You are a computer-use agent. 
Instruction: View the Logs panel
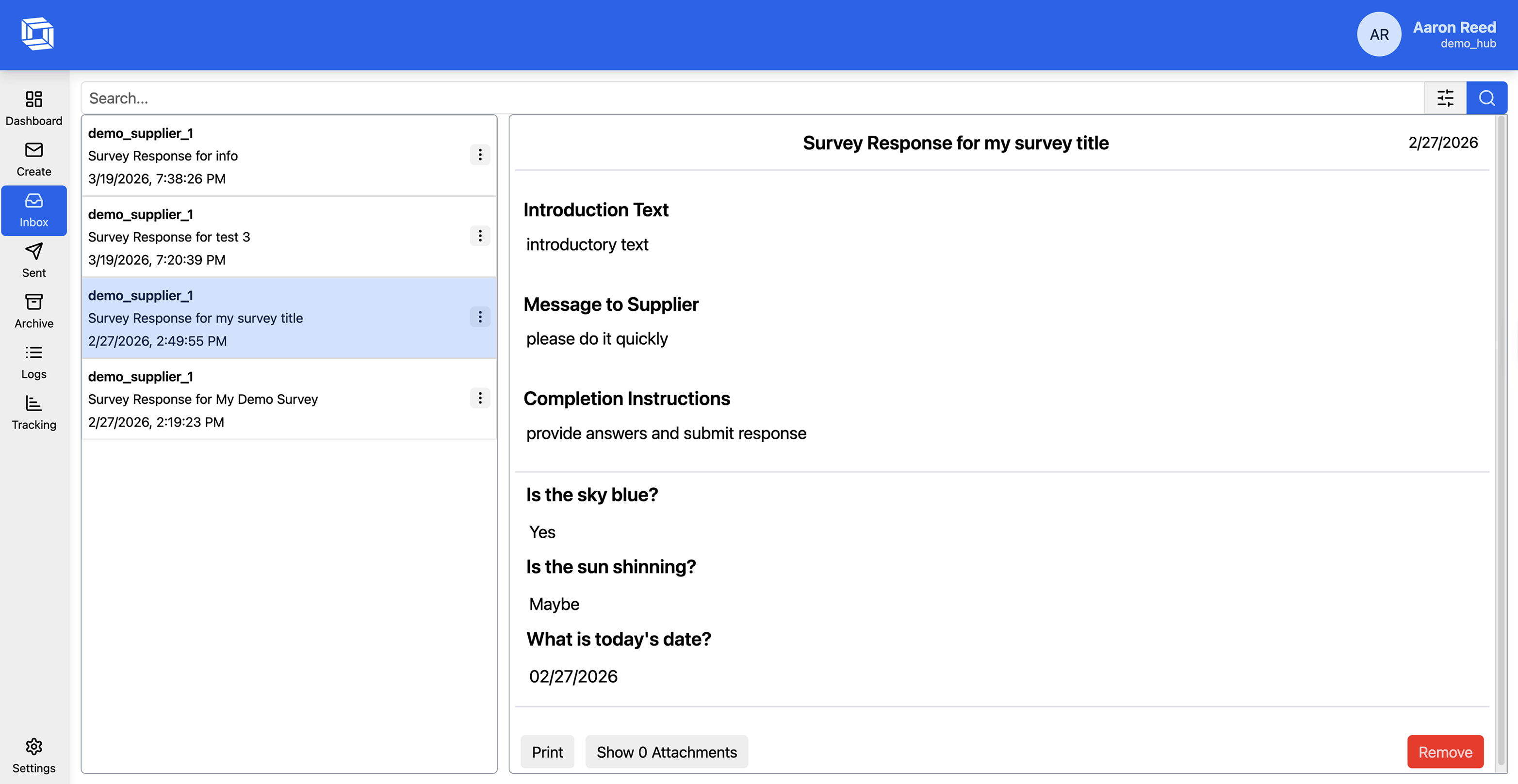pos(33,360)
